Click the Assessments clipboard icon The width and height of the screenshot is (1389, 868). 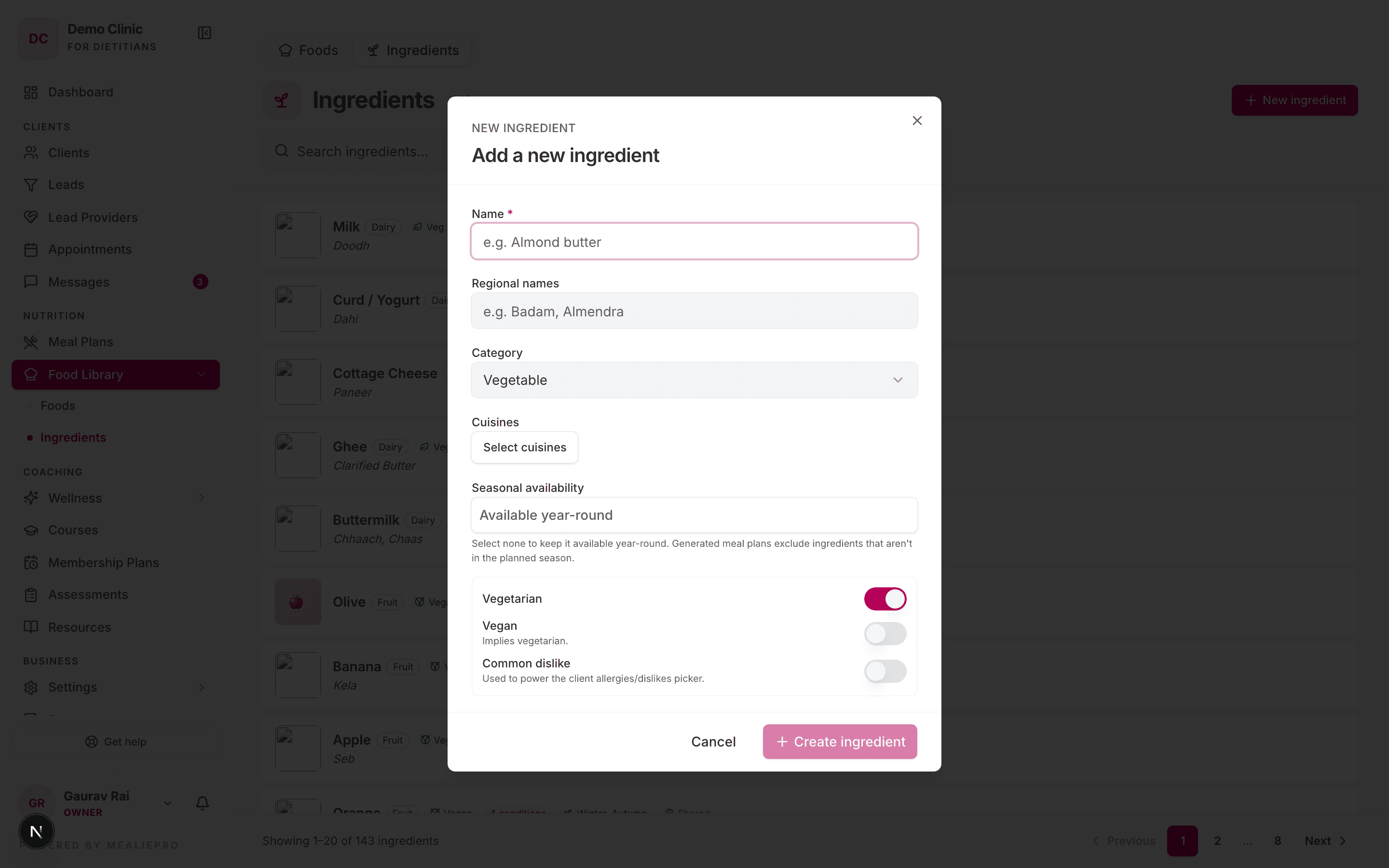point(31,595)
